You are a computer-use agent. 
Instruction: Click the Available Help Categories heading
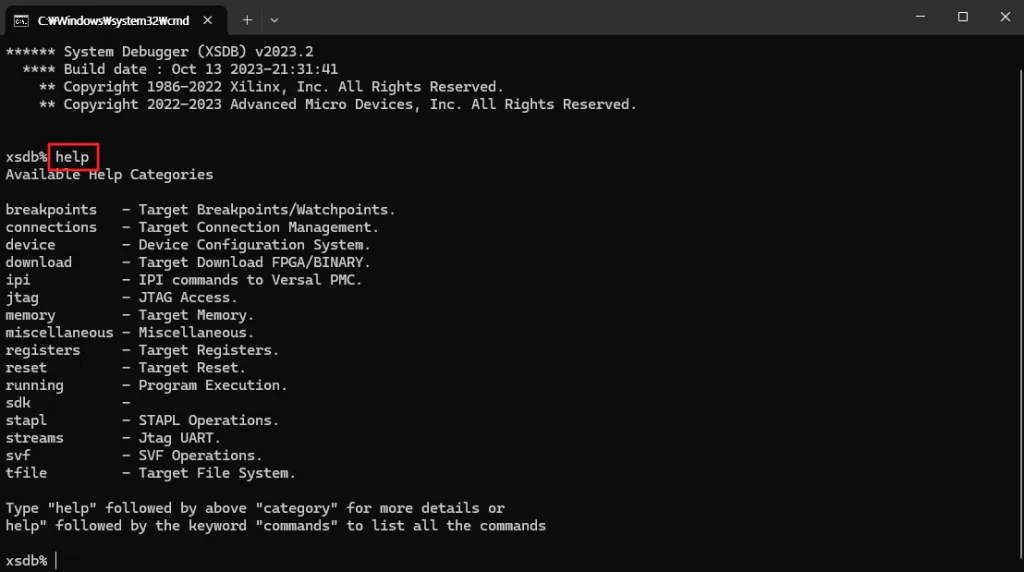pyautogui.click(x=109, y=174)
